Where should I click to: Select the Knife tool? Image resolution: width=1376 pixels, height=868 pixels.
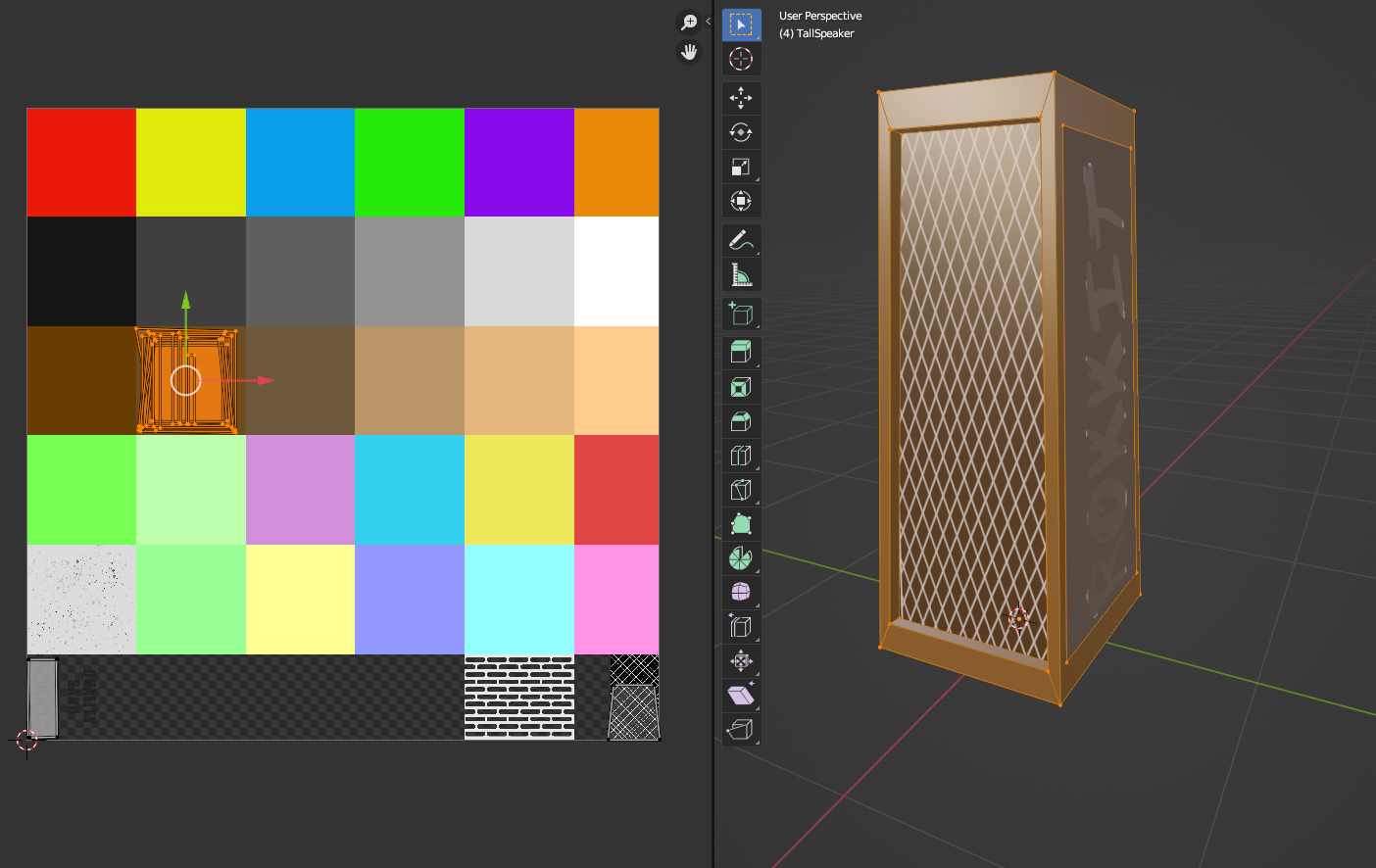click(x=741, y=490)
